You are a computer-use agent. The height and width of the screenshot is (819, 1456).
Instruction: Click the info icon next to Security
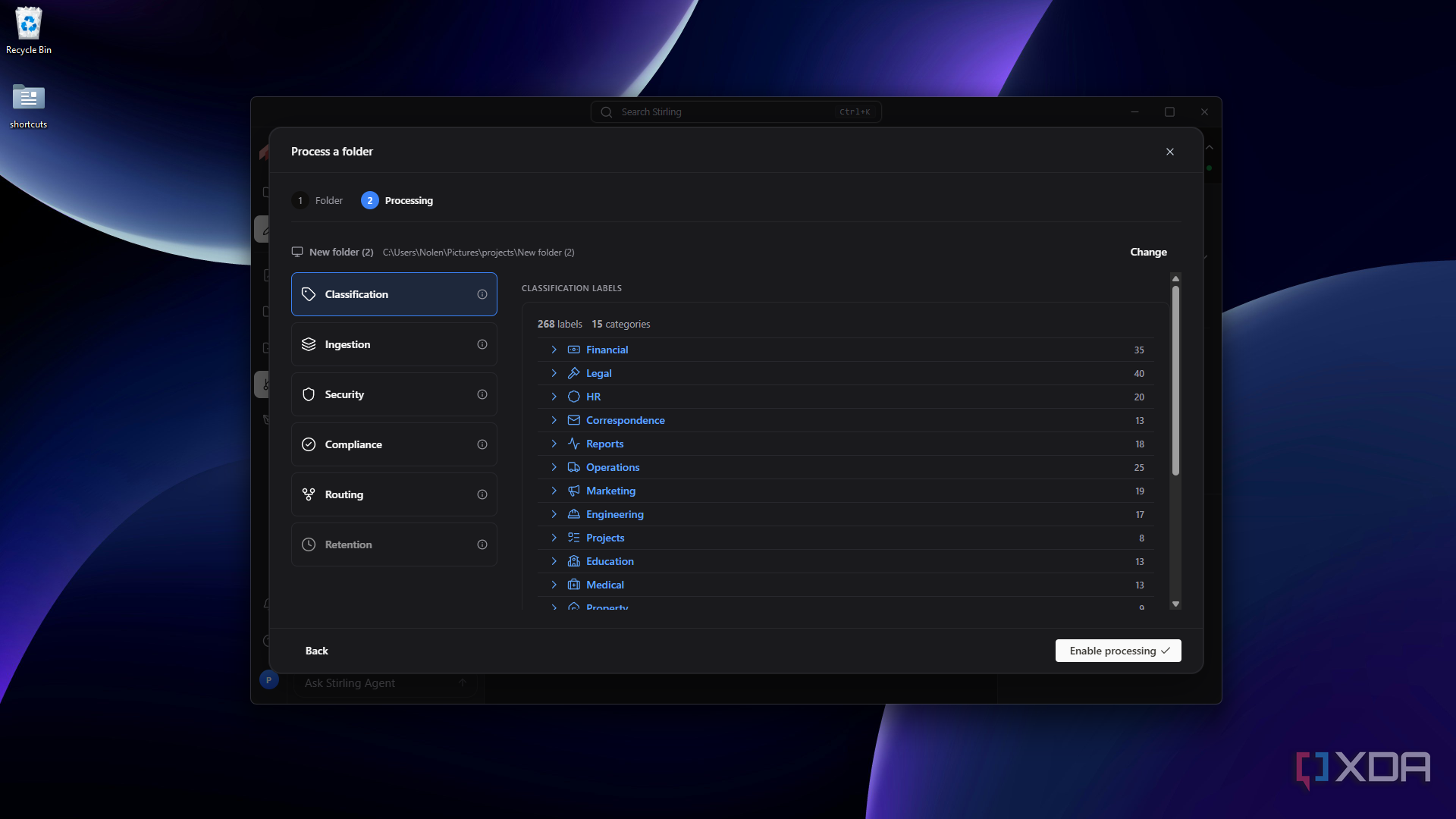coord(482,394)
